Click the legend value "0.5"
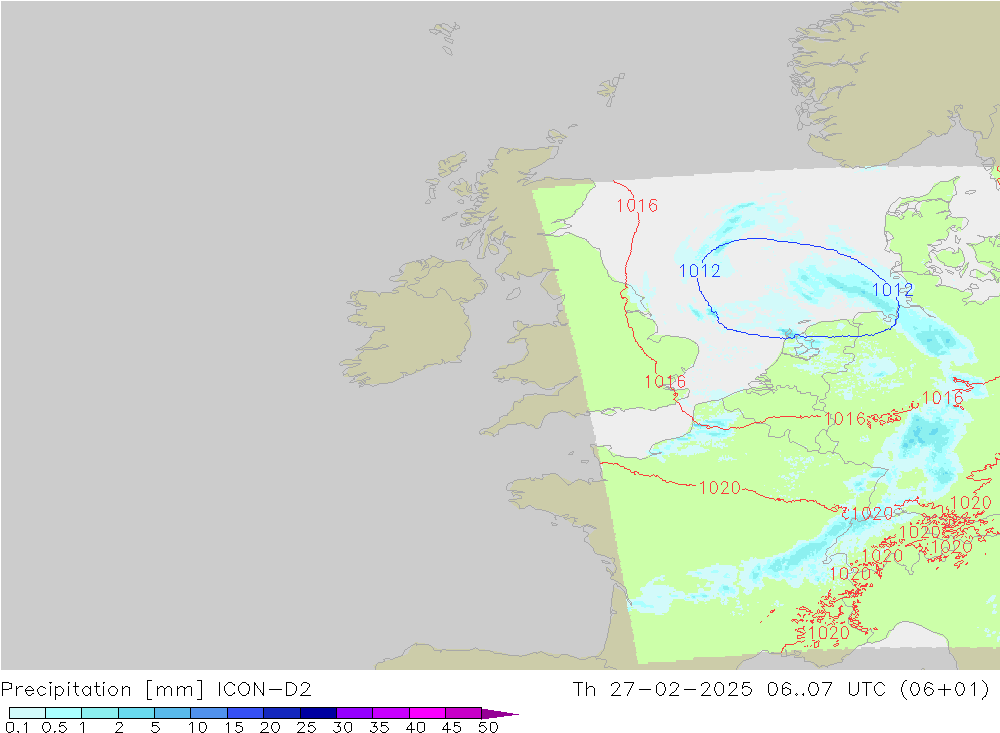This screenshot has width=1000, height=733. pyautogui.click(x=55, y=727)
